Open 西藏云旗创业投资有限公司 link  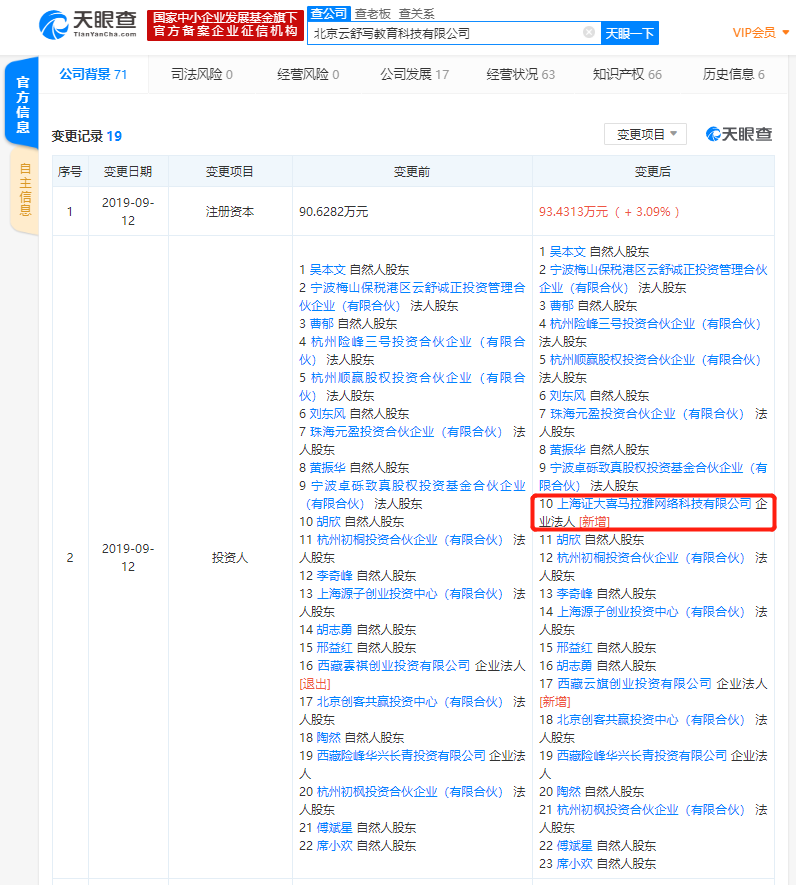click(634, 684)
